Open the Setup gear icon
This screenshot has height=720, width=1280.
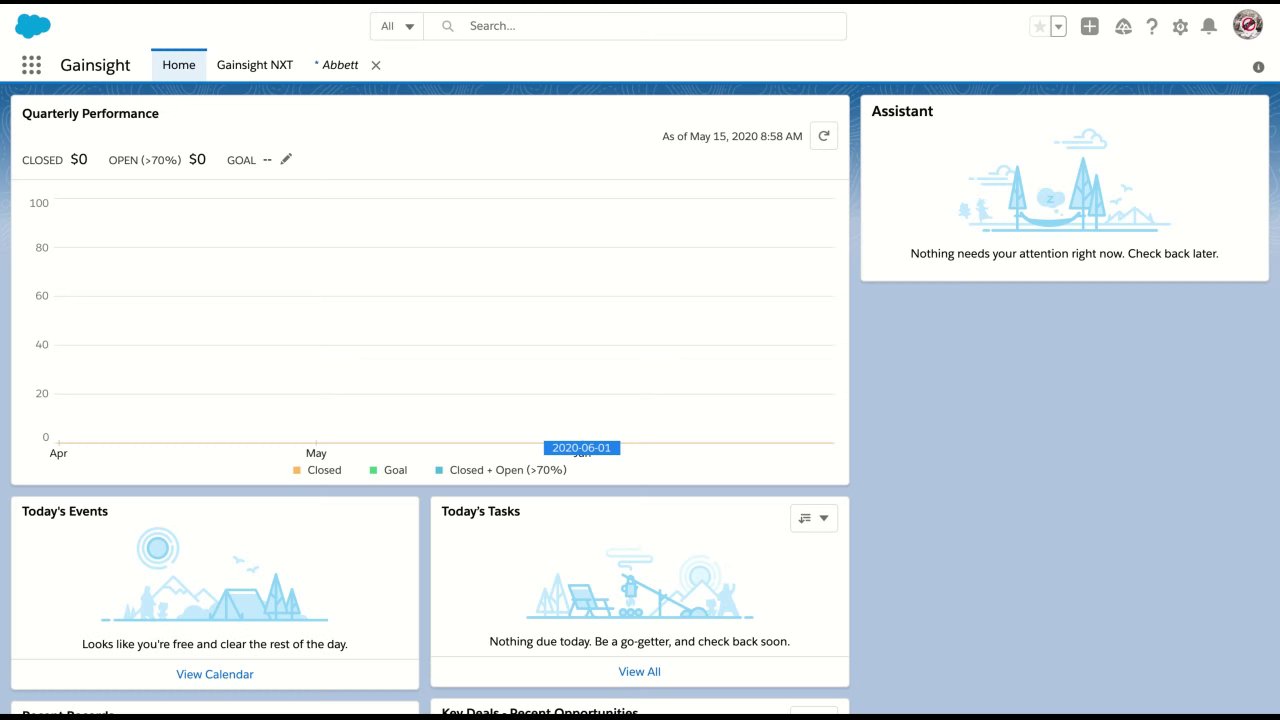click(1180, 27)
